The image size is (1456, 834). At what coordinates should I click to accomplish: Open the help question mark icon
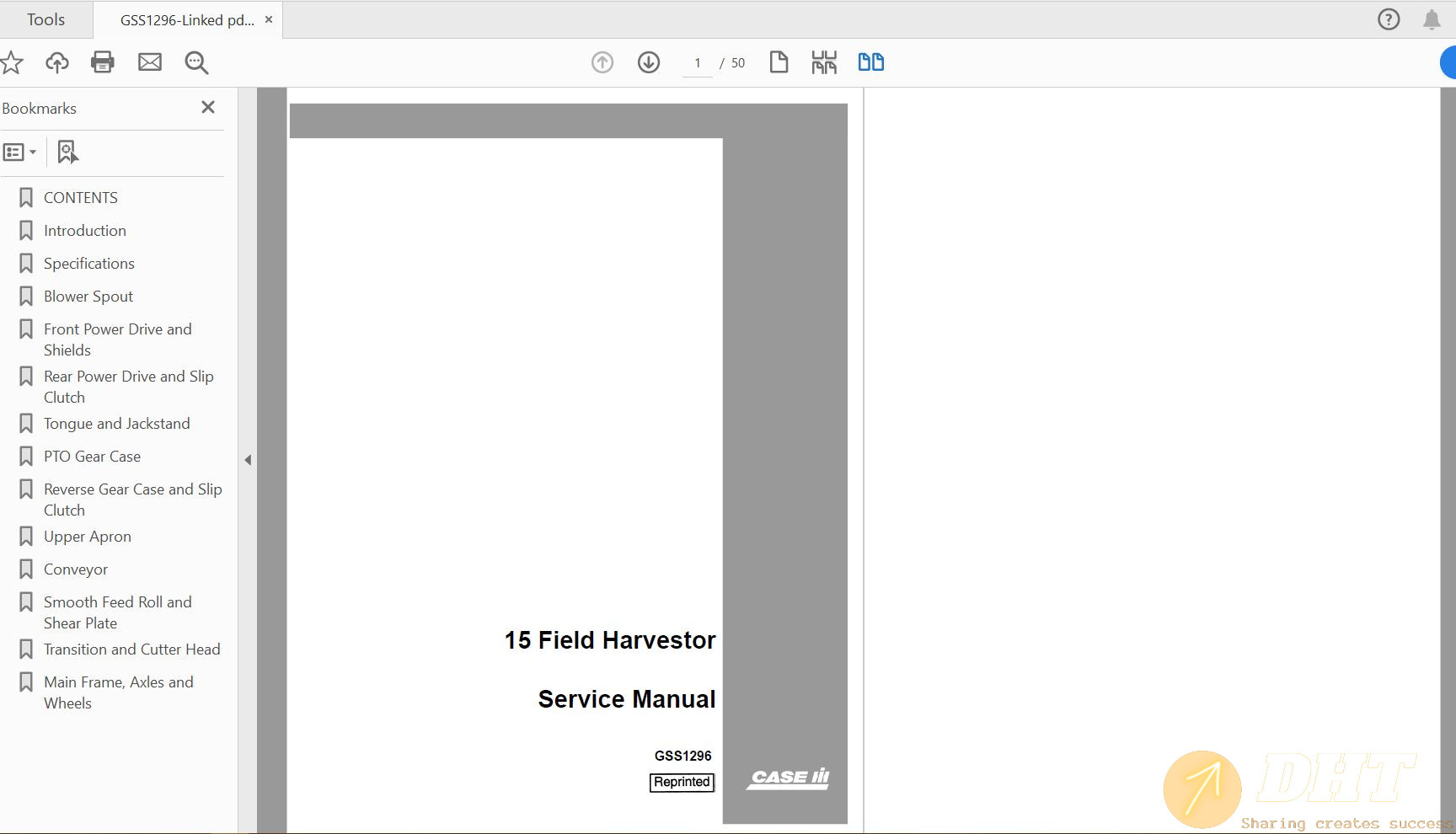[1389, 19]
